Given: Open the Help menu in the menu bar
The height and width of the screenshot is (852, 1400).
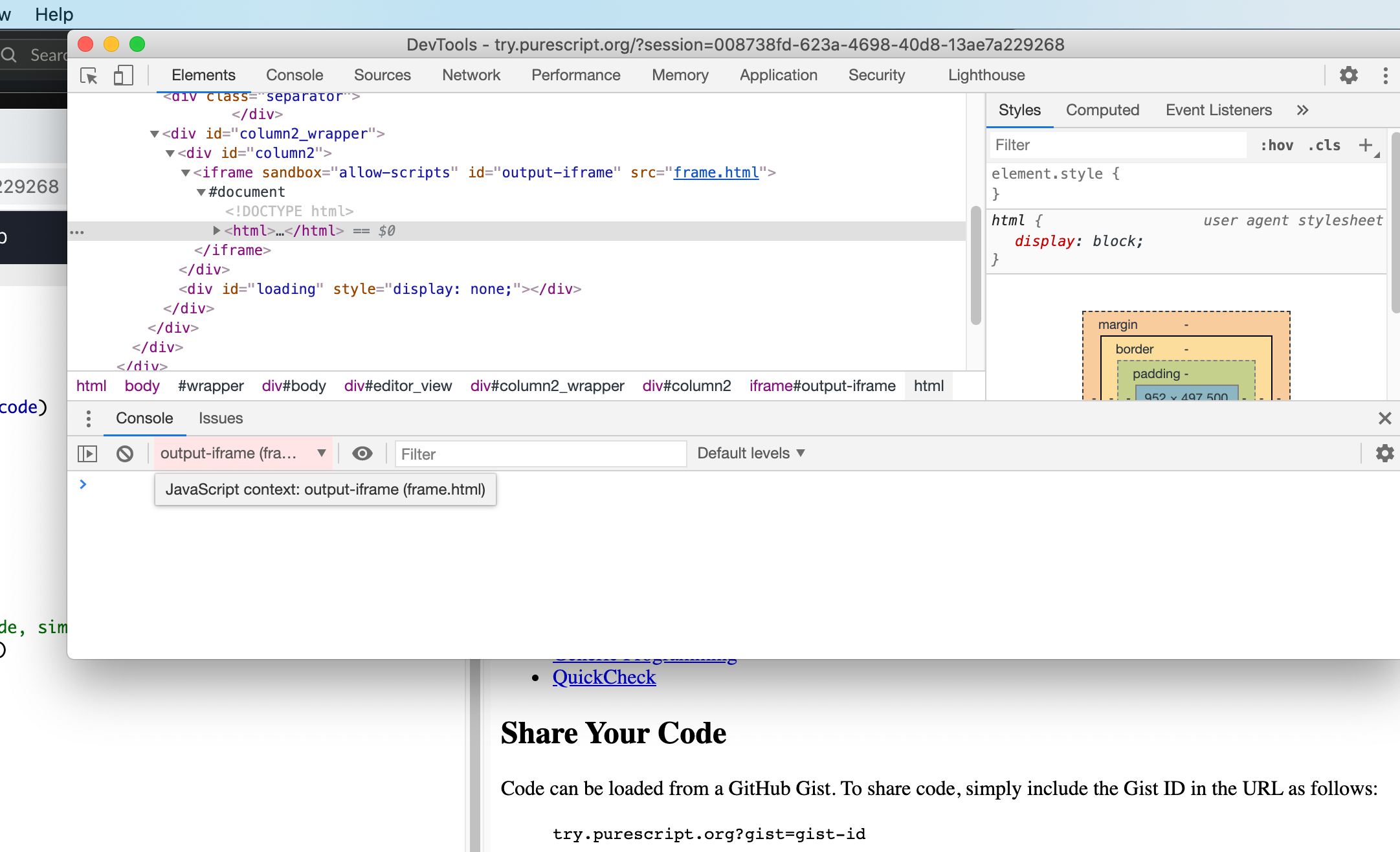Looking at the screenshot, I should click(x=54, y=14).
